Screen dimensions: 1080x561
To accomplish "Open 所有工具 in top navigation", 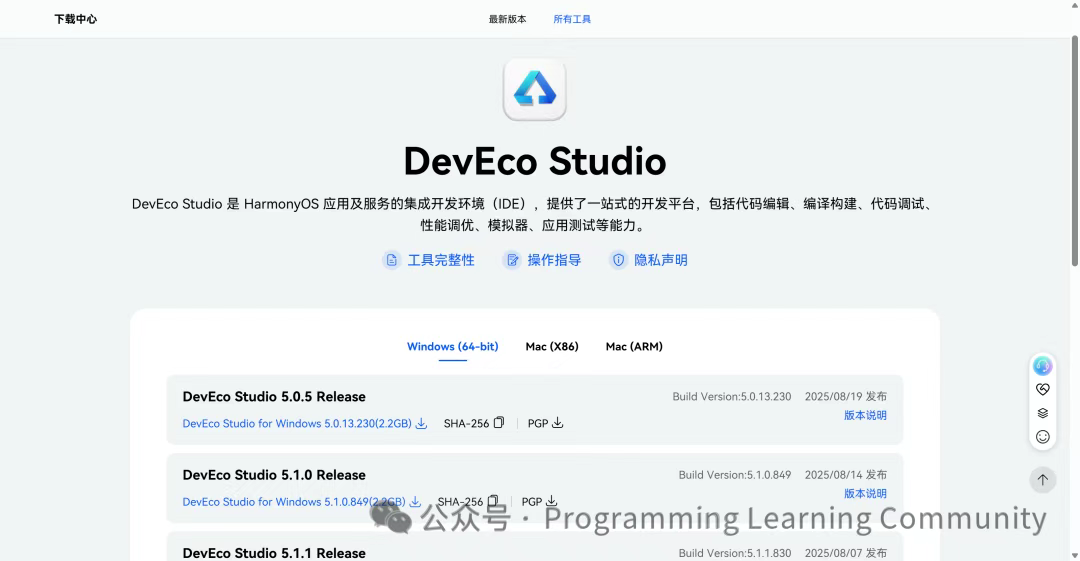I will pos(572,19).
